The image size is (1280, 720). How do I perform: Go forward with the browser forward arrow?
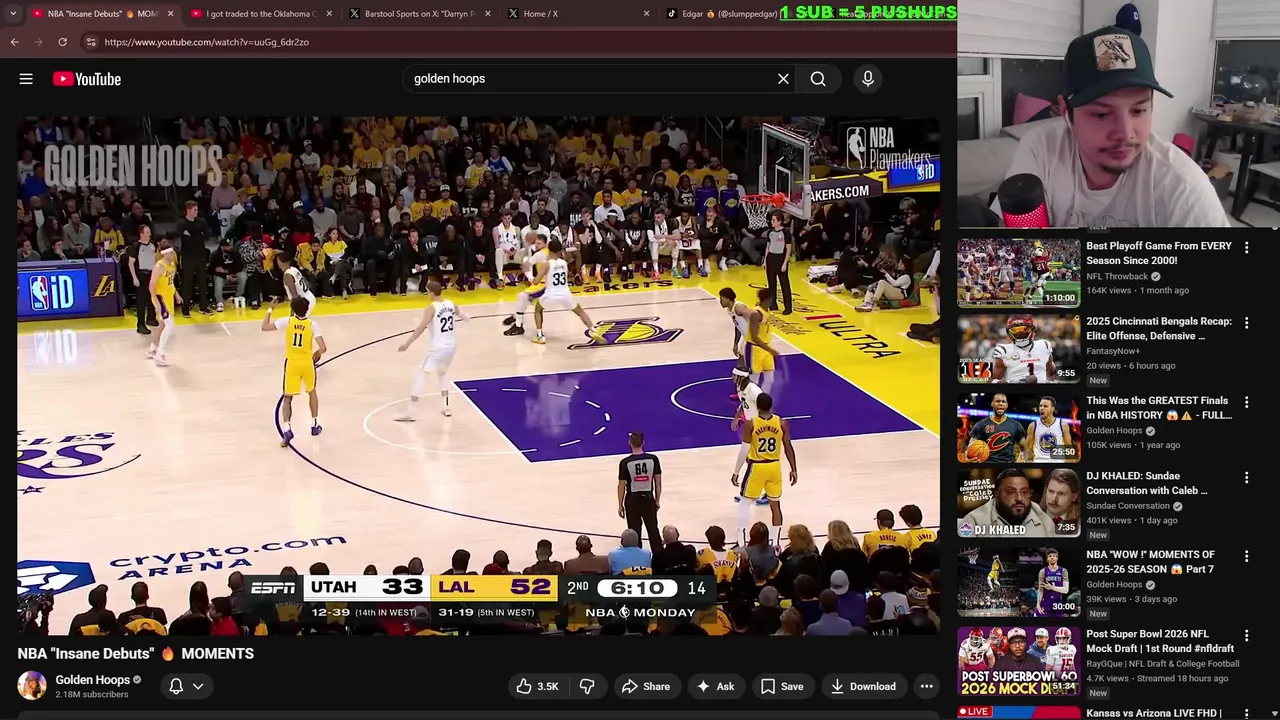(38, 42)
